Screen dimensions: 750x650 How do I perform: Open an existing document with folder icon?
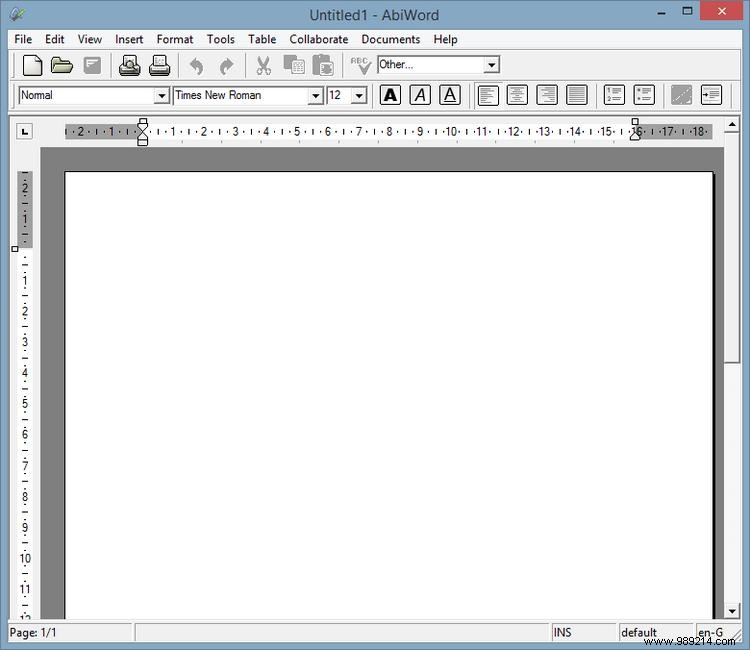coord(62,65)
